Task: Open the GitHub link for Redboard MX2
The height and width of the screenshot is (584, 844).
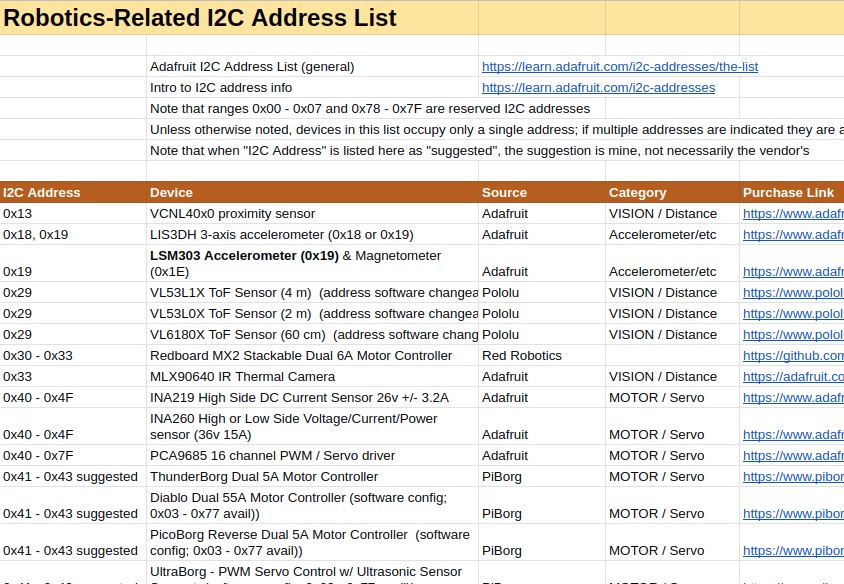Action: click(792, 356)
